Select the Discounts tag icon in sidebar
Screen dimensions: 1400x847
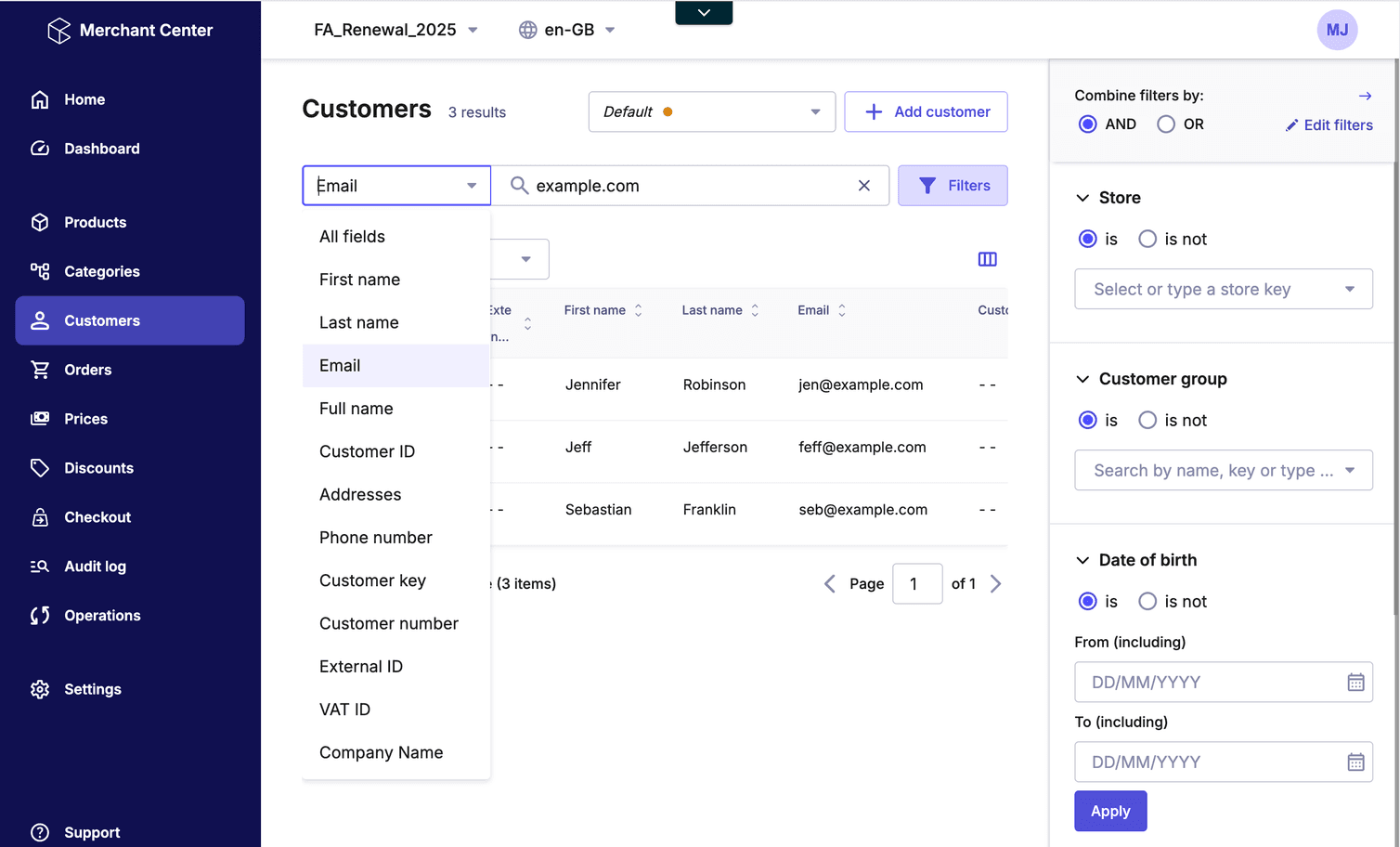(41, 467)
